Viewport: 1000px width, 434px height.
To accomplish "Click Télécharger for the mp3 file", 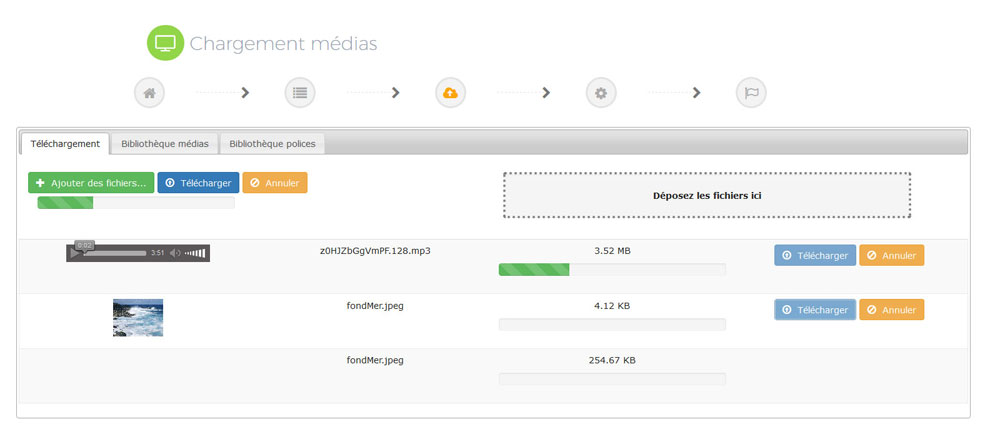I will click(x=815, y=255).
